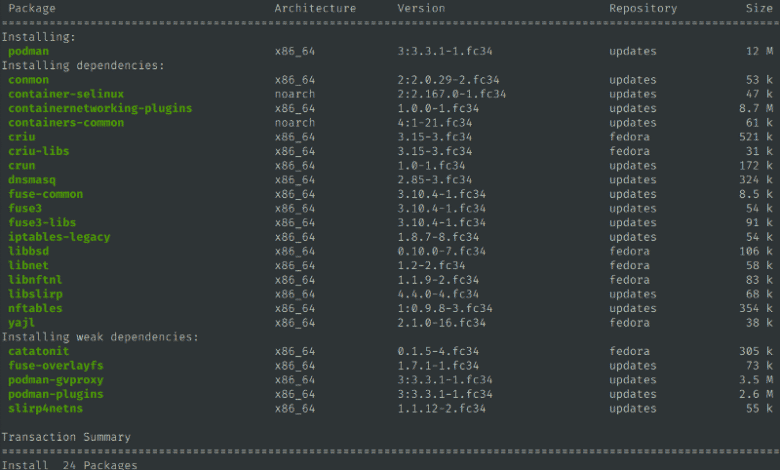Click the podman-plugins package
Screen dimensions: 780x470
point(55,394)
